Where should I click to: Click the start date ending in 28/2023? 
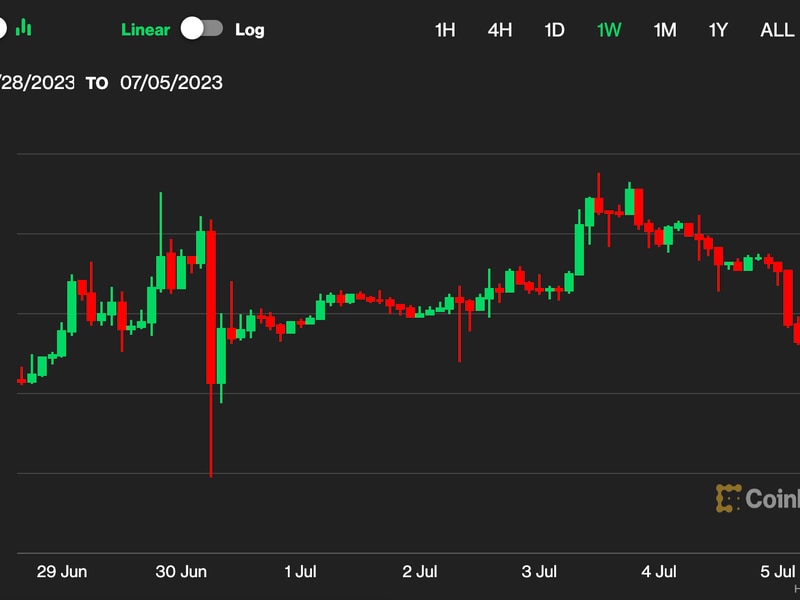point(37,83)
